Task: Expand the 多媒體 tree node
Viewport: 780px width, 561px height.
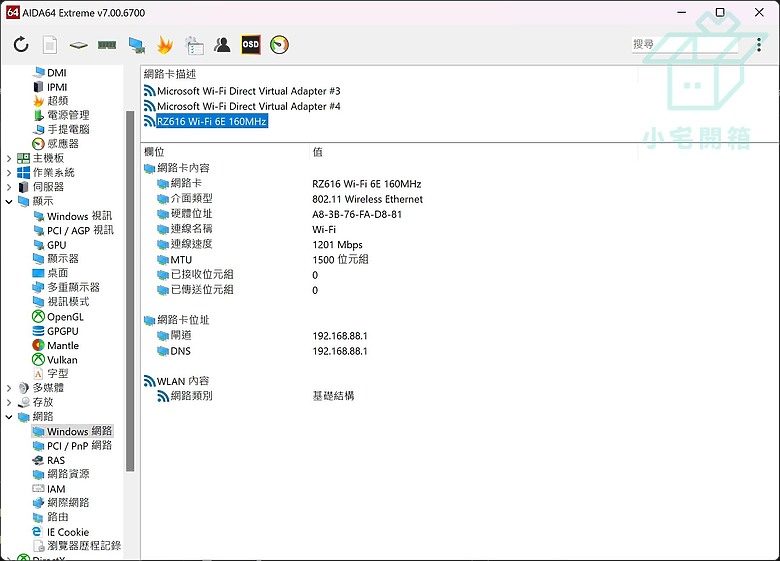Action: [8, 388]
